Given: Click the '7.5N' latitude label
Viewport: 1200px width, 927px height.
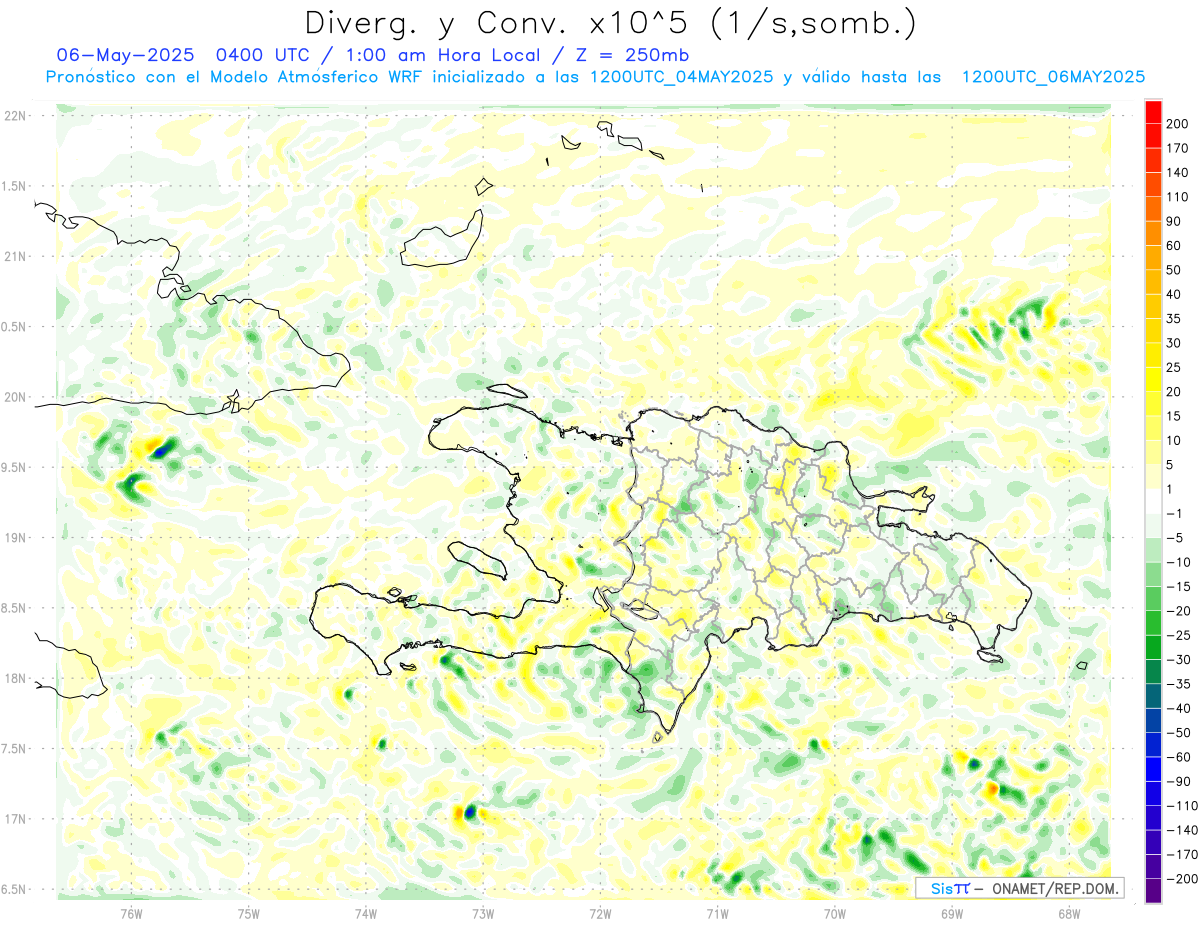Looking at the screenshot, I should point(14,749).
